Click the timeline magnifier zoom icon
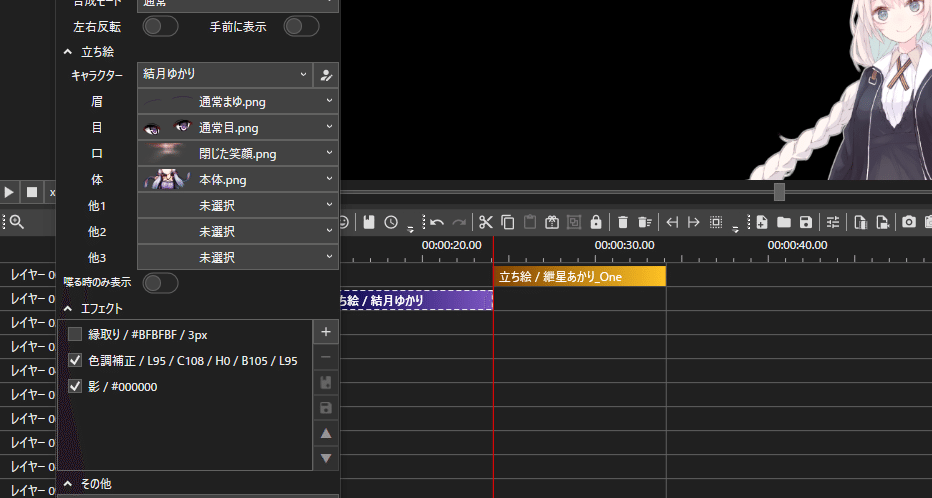 coord(17,222)
